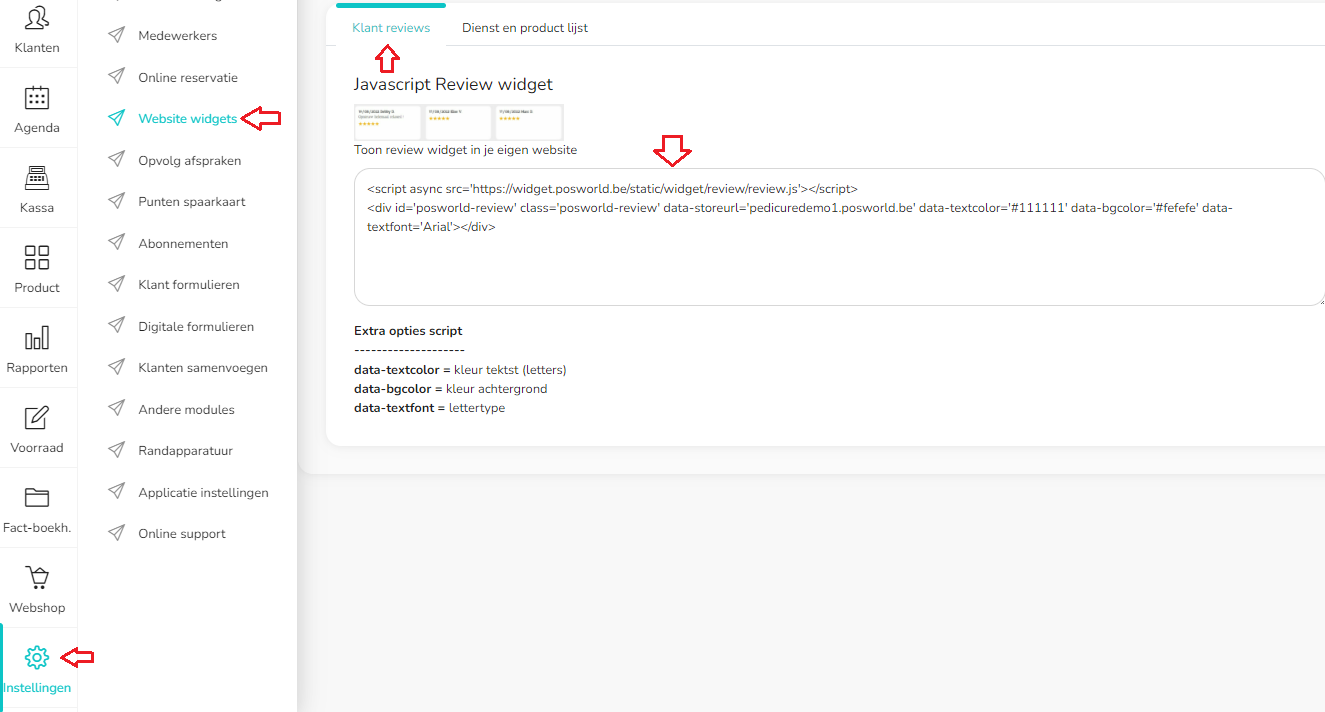Viewport: 1325px width, 712px height.
Task: Go to Andere modules page
Action: (187, 409)
